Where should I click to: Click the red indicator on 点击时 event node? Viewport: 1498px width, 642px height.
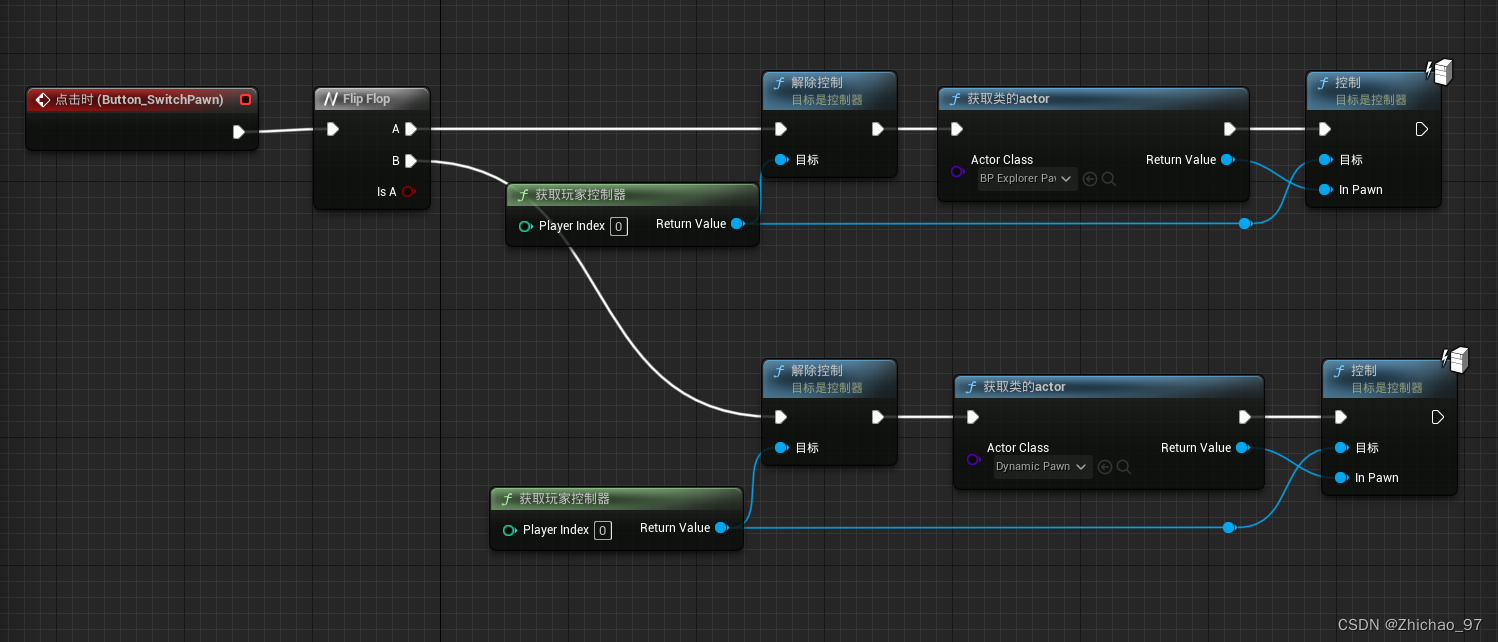click(245, 99)
